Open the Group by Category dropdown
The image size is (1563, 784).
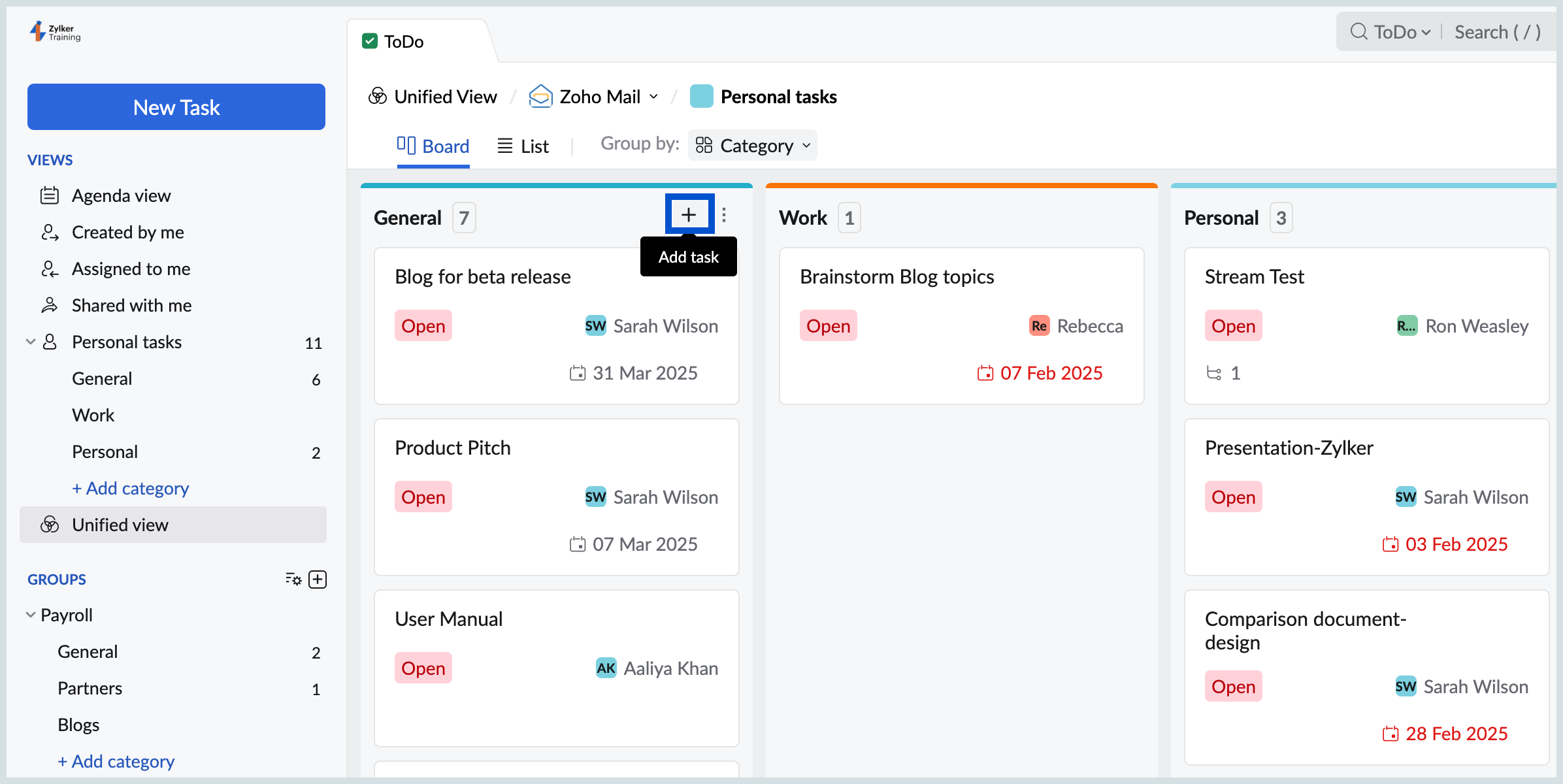click(x=753, y=145)
